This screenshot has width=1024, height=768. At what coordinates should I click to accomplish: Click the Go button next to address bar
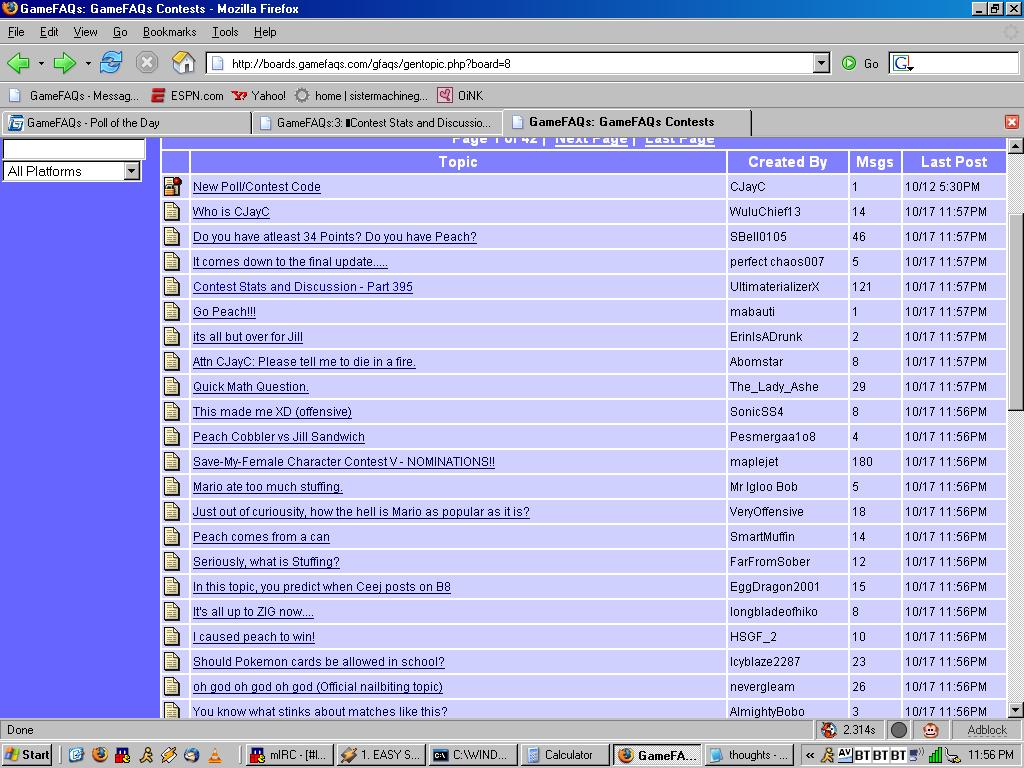point(861,63)
